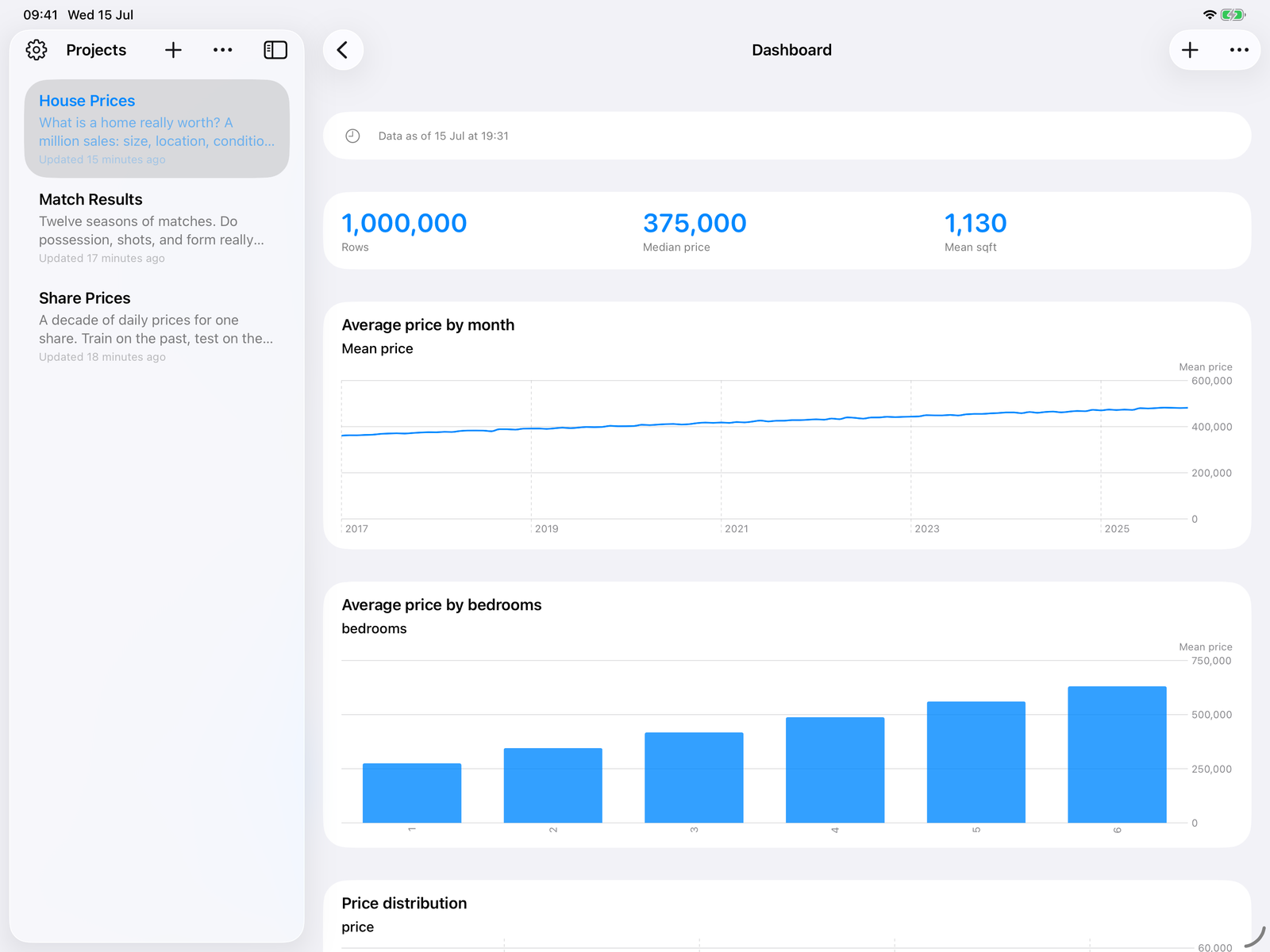Click the 2019 label on the x-axis
The width and height of the screenshot is (1270, 952).
pos(547,528)
